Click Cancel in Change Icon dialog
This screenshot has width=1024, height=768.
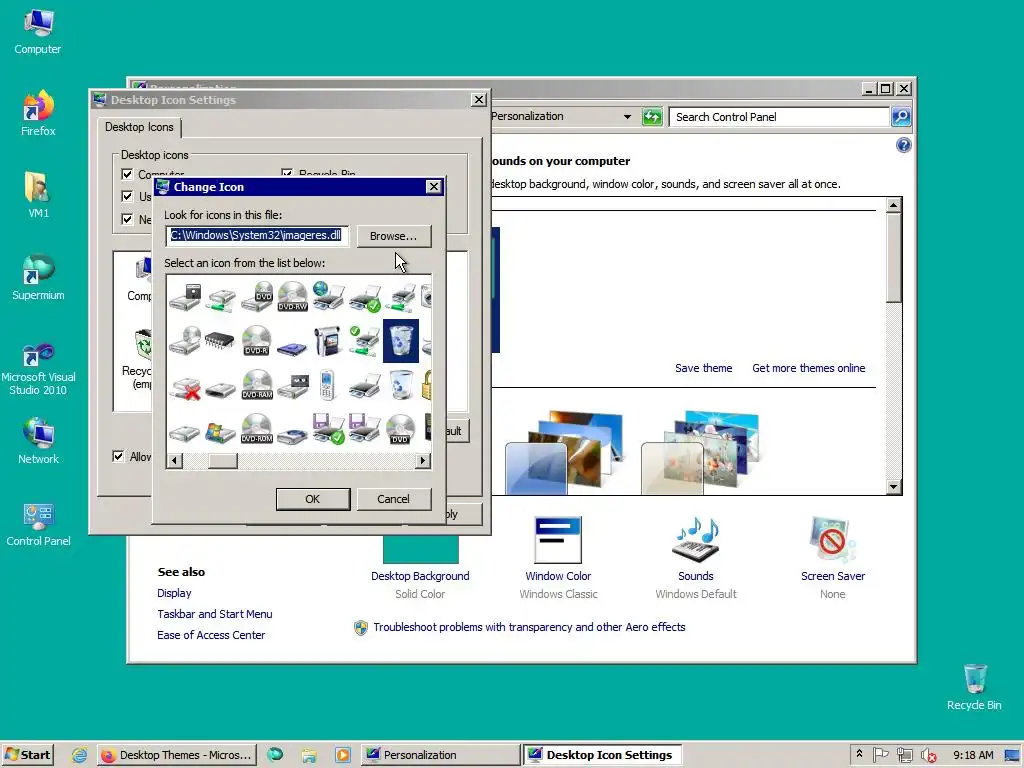pos(393,499)
